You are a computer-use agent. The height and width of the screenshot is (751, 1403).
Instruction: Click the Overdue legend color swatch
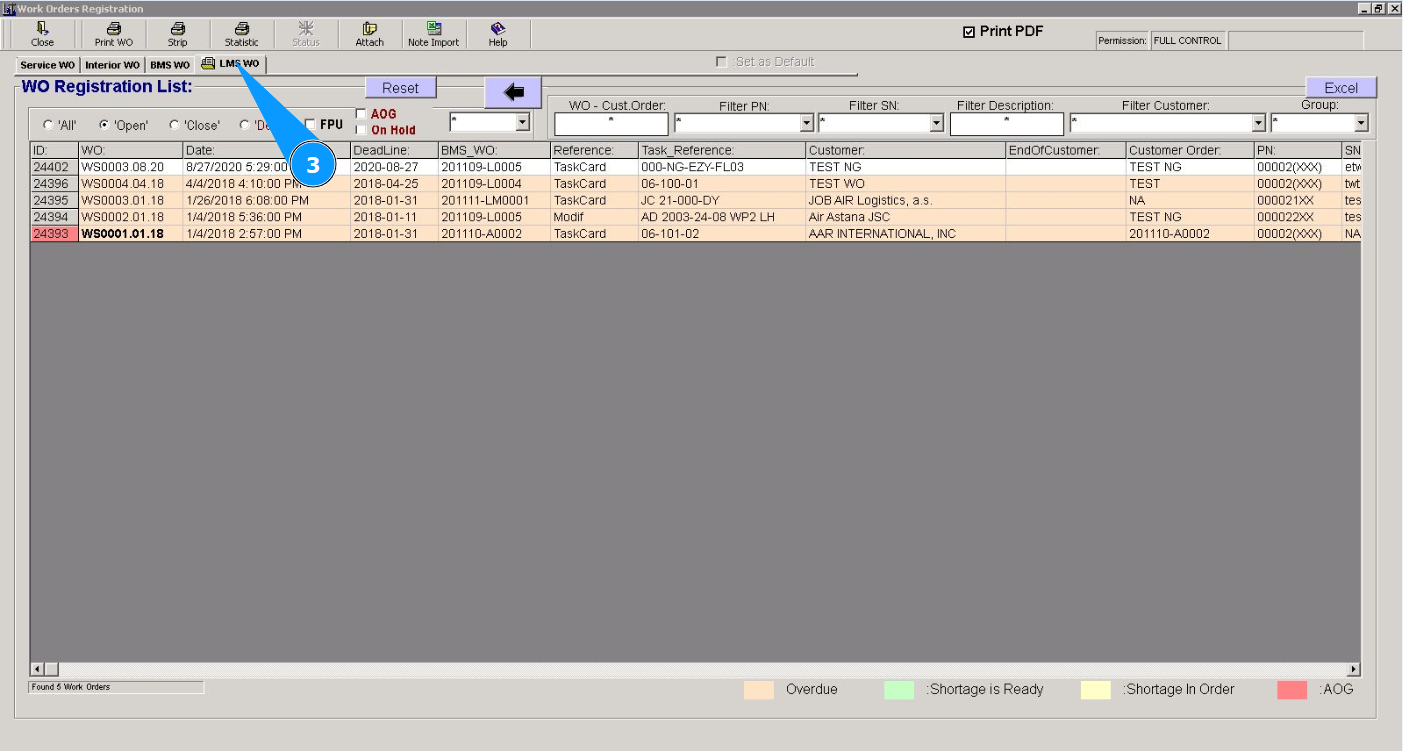tap(759, 690)
